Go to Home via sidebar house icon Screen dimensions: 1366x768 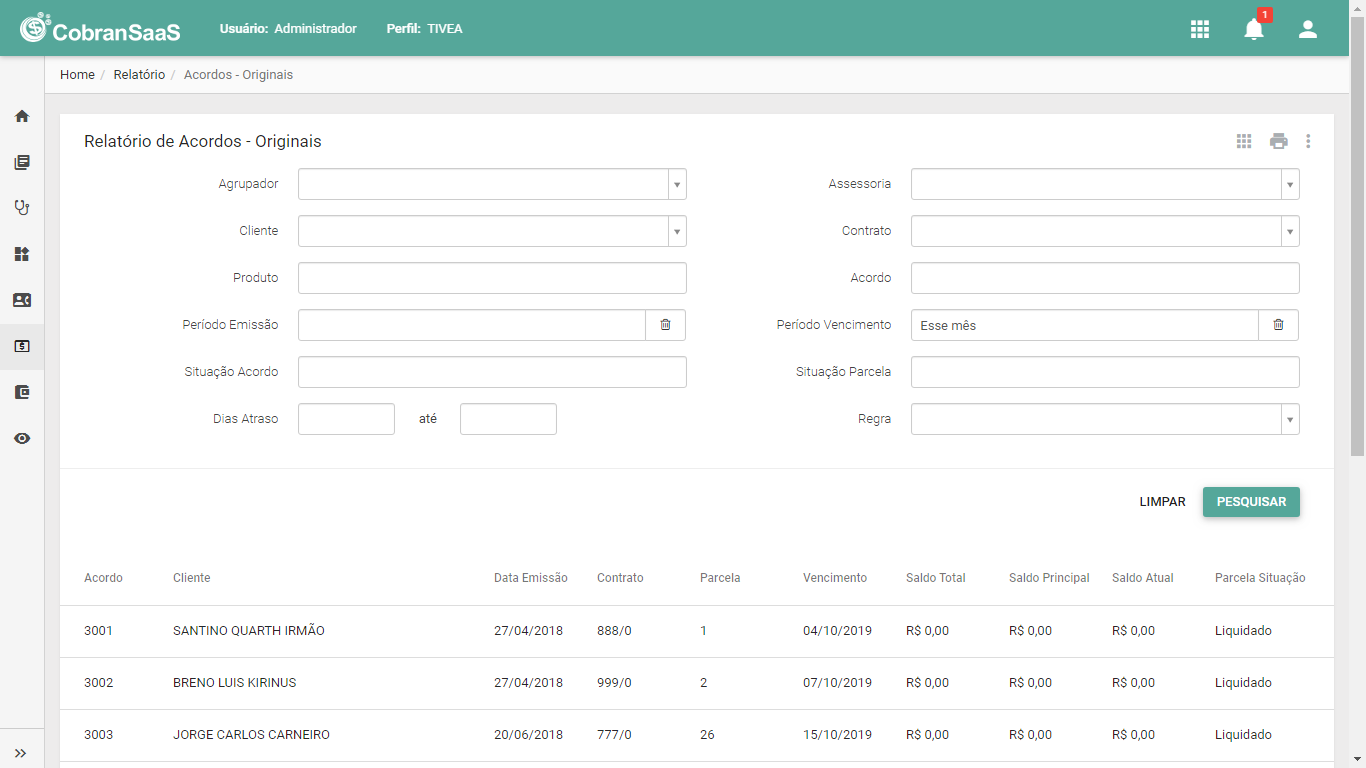tap(22, 116)
